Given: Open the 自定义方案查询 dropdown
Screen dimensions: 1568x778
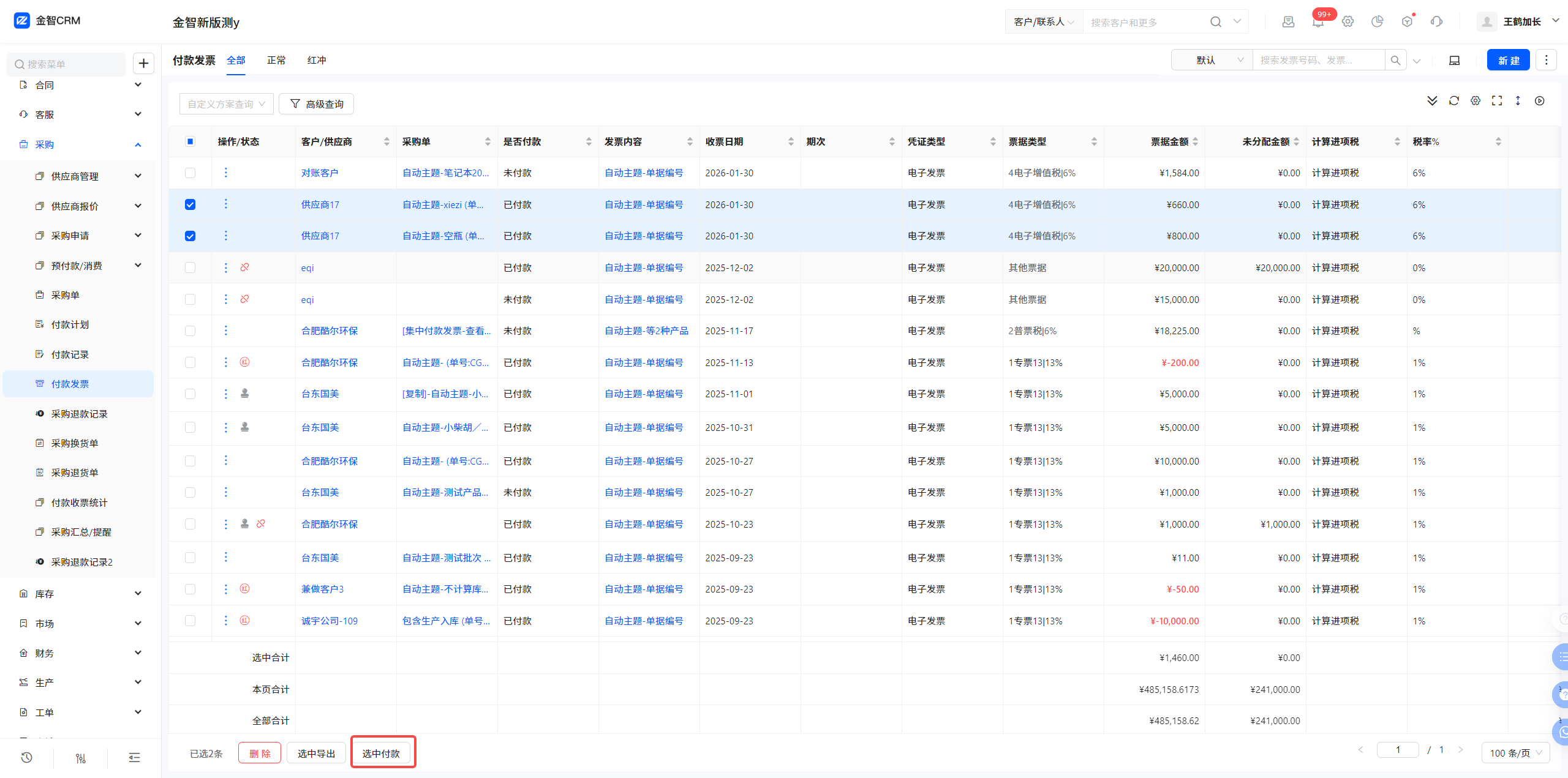Looking at the screenshot, I should click(226, 104).
